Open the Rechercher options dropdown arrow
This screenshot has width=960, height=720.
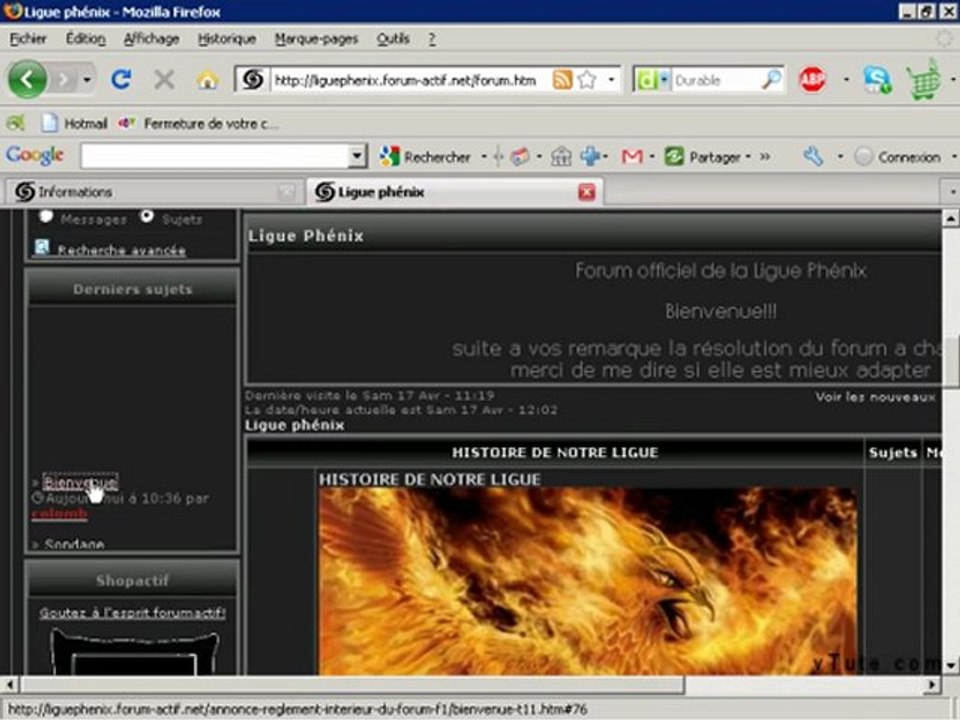(484, 157)
